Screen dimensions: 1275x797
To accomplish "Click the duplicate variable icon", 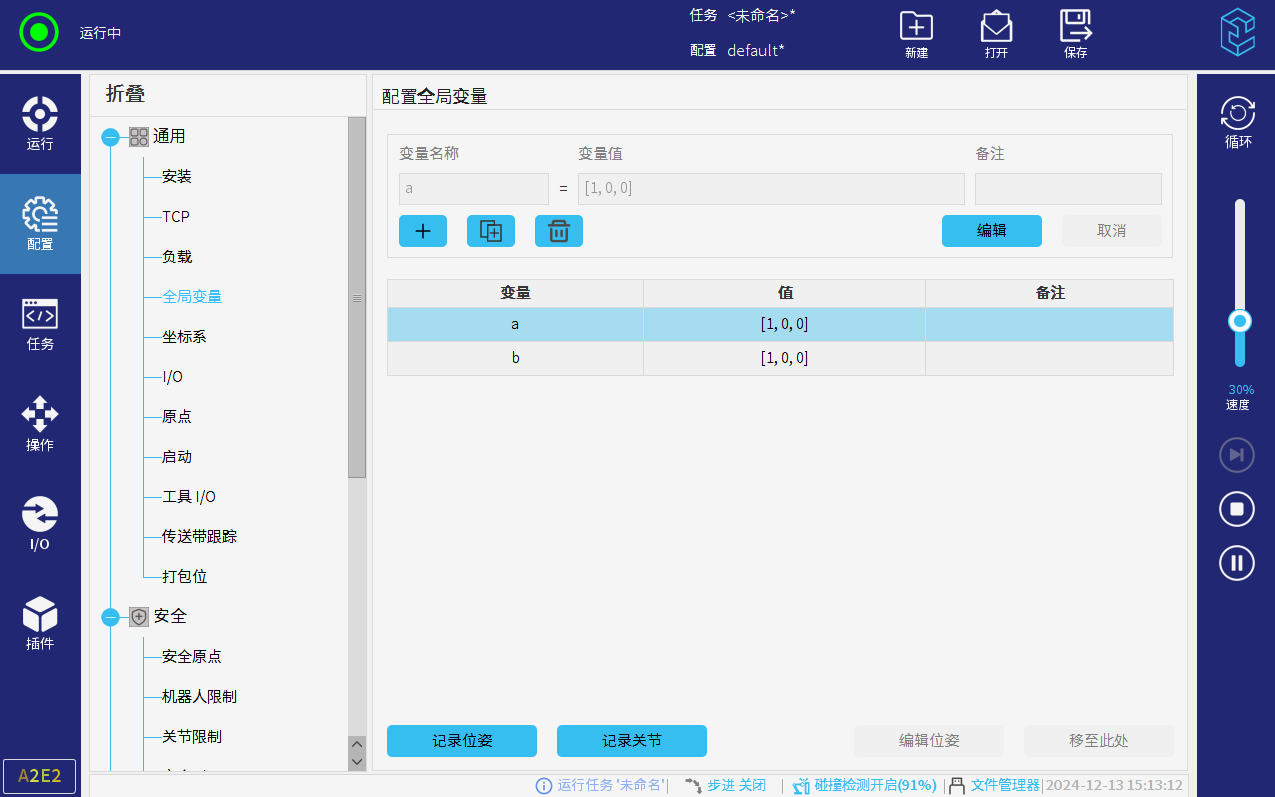I will pyautogui.click(x=491, y=231).
